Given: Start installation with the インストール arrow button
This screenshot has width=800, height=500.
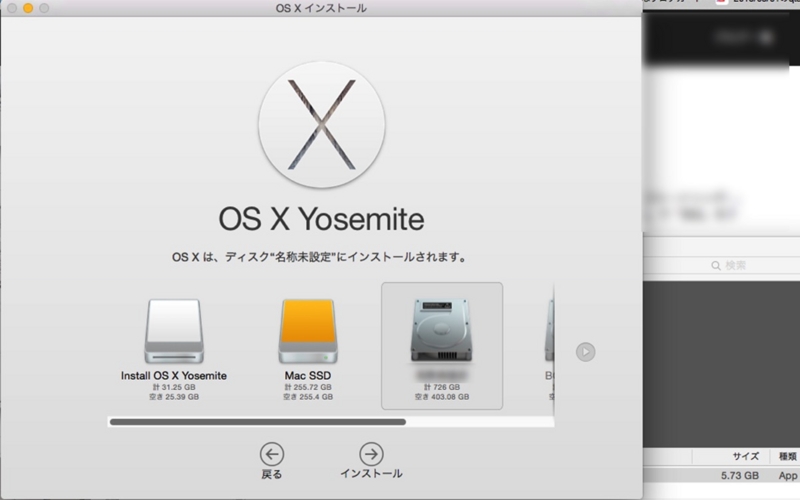Looking at the screenshot, I should pos(371,454).
